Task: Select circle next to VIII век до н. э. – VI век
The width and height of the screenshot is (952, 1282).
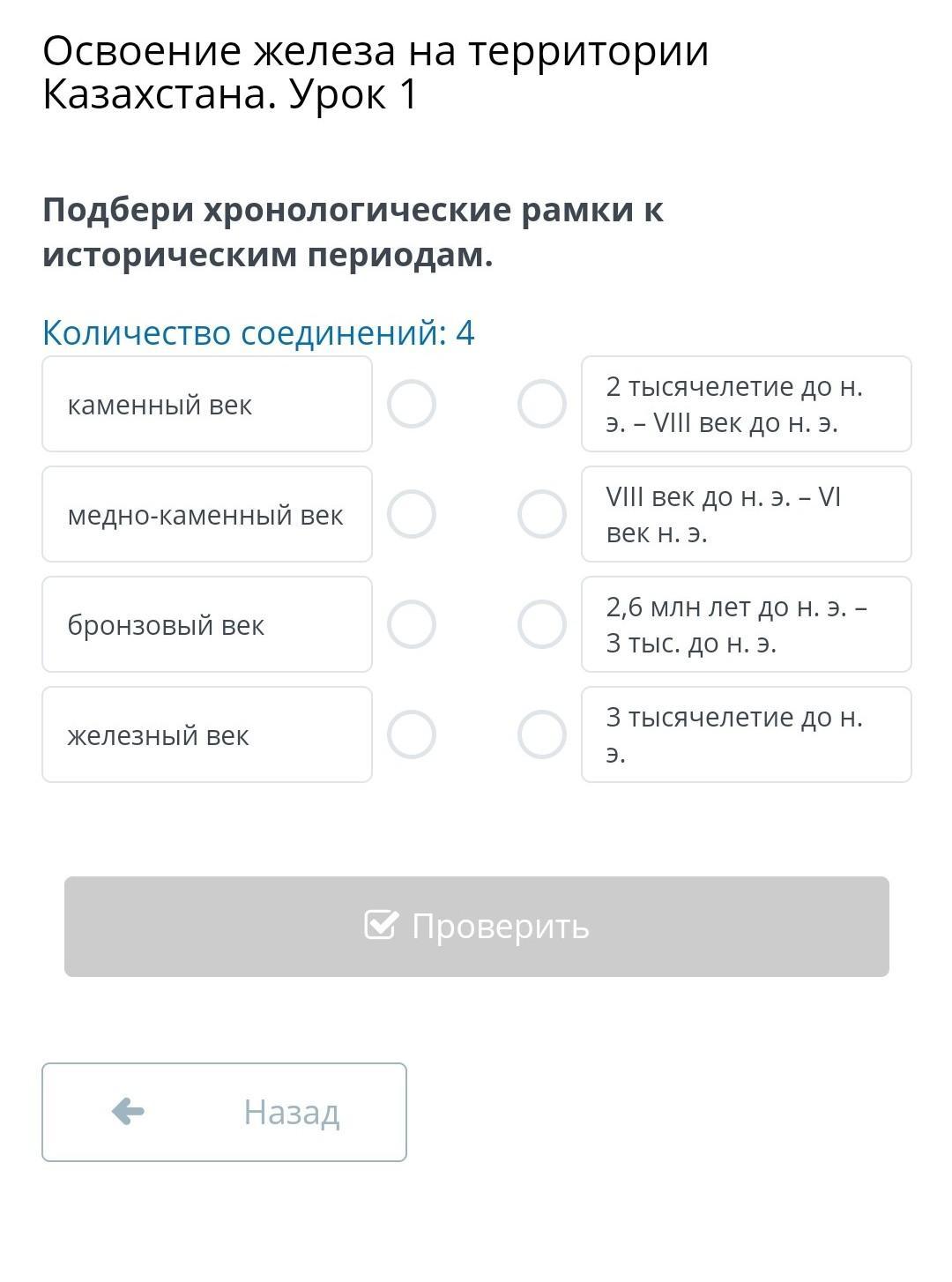Action: 541,515
